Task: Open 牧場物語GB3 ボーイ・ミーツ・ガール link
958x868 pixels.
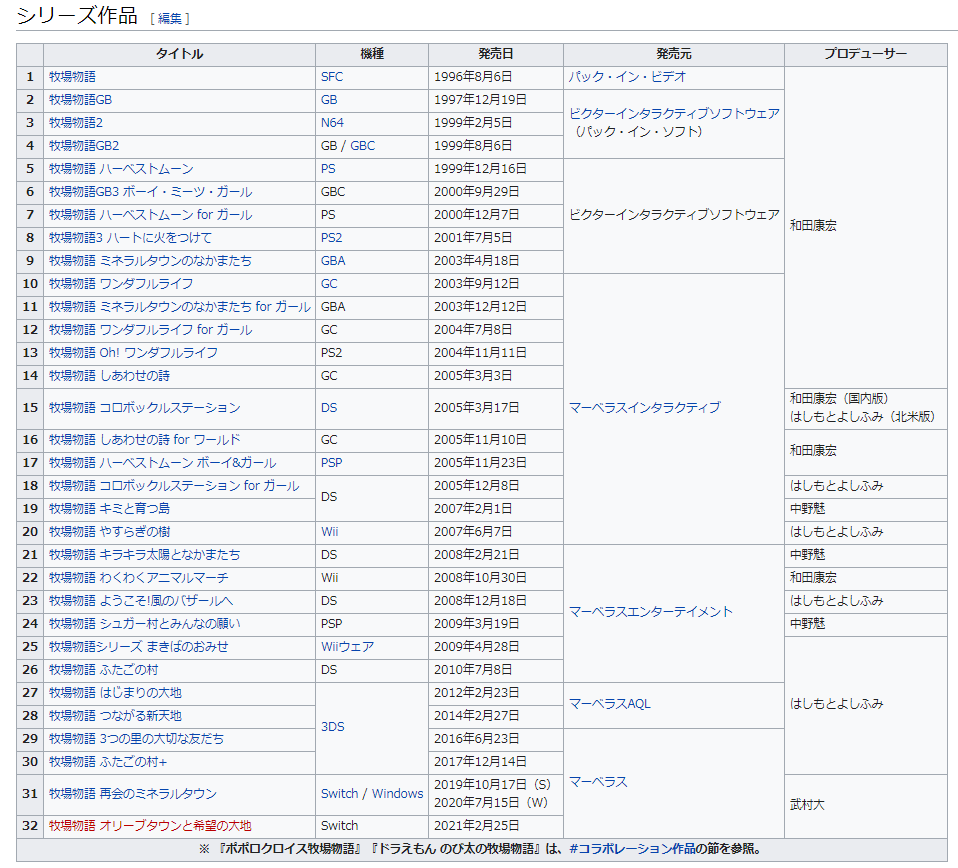Action: [150, 192]
